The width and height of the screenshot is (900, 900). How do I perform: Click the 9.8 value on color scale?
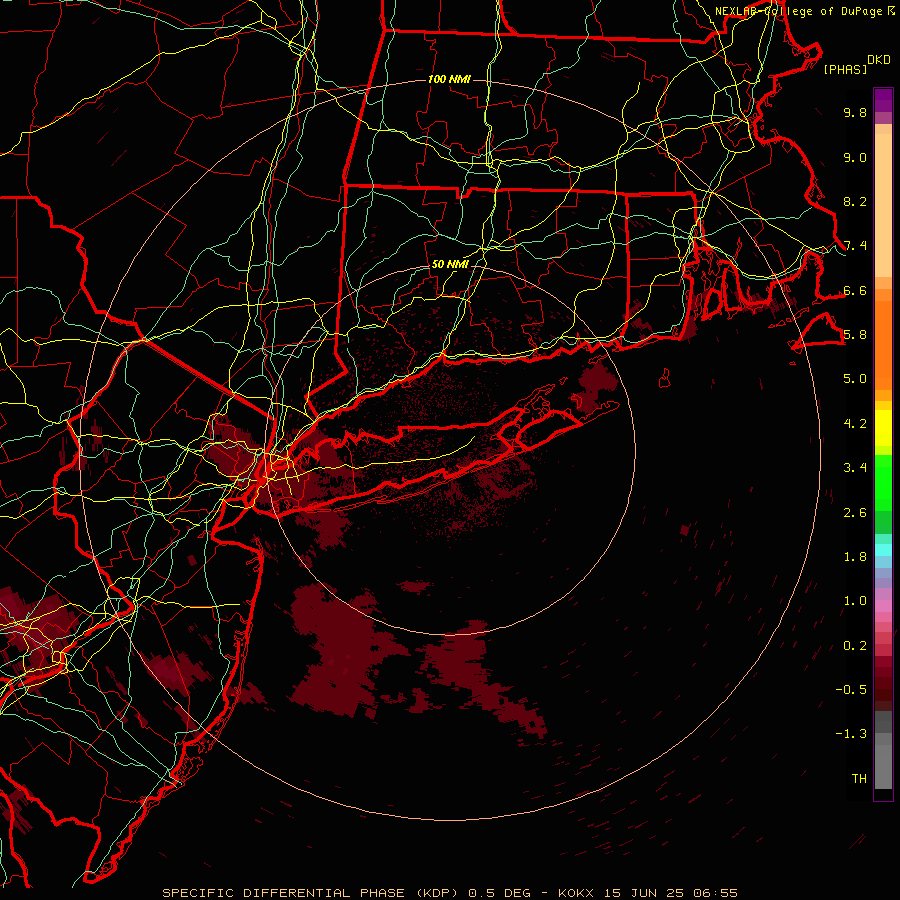855,112
